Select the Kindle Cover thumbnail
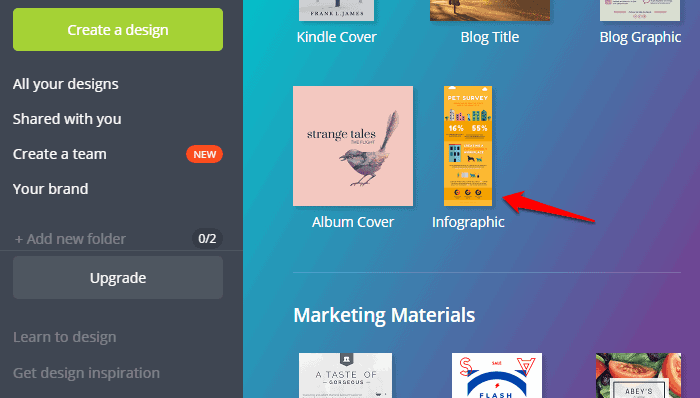 pyautogui.click(x=337, y=10)
